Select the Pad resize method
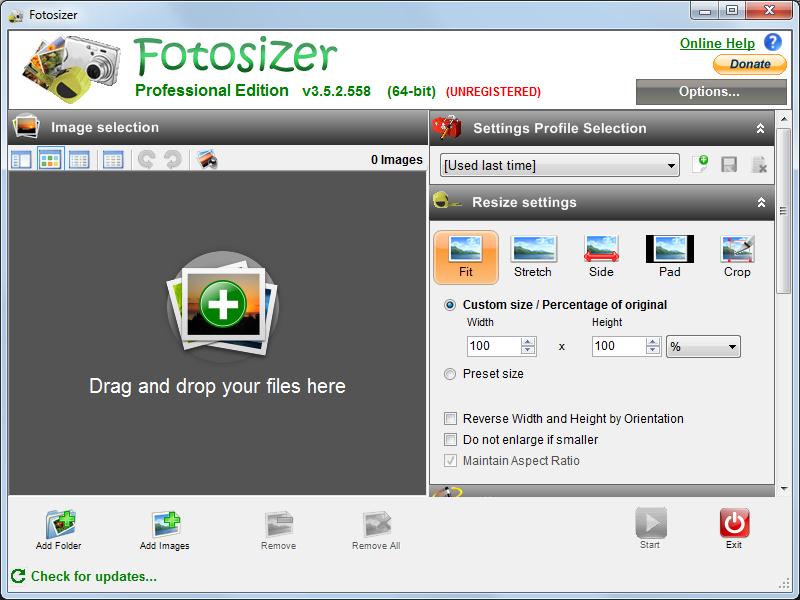Viewport: 800px width, 600px height. 669,257
